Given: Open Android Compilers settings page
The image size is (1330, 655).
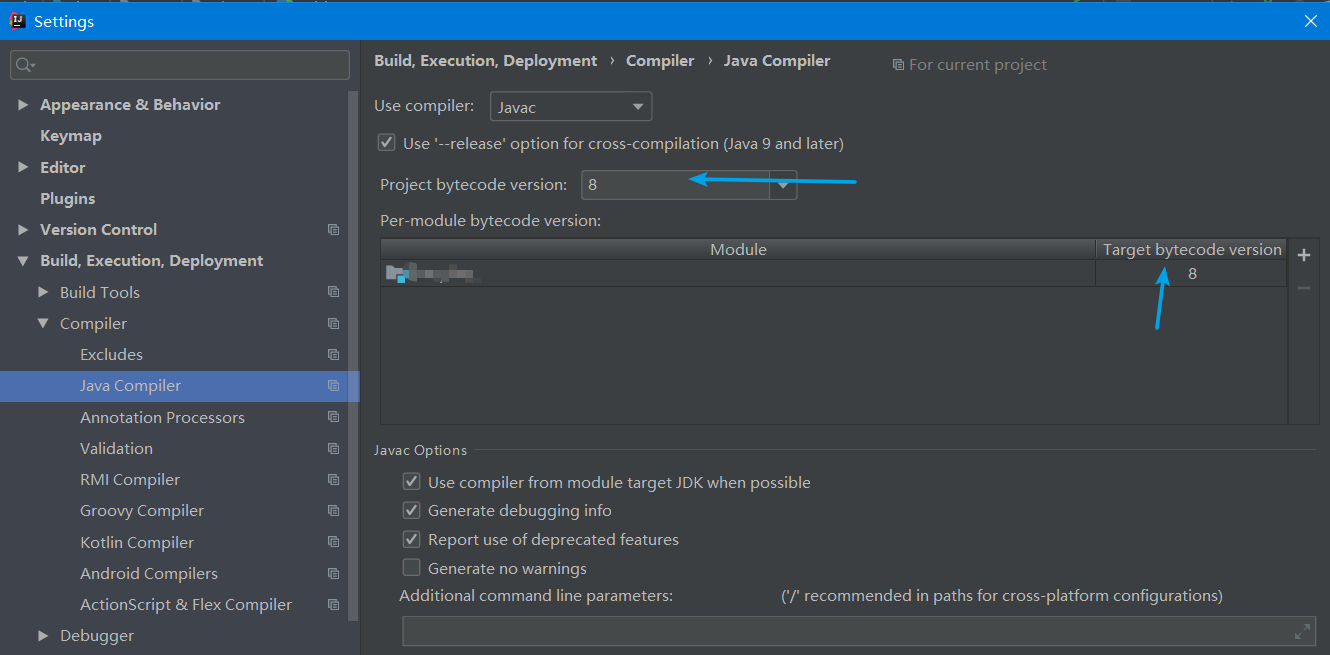Looking at the screenshot, I should point(149,574).
